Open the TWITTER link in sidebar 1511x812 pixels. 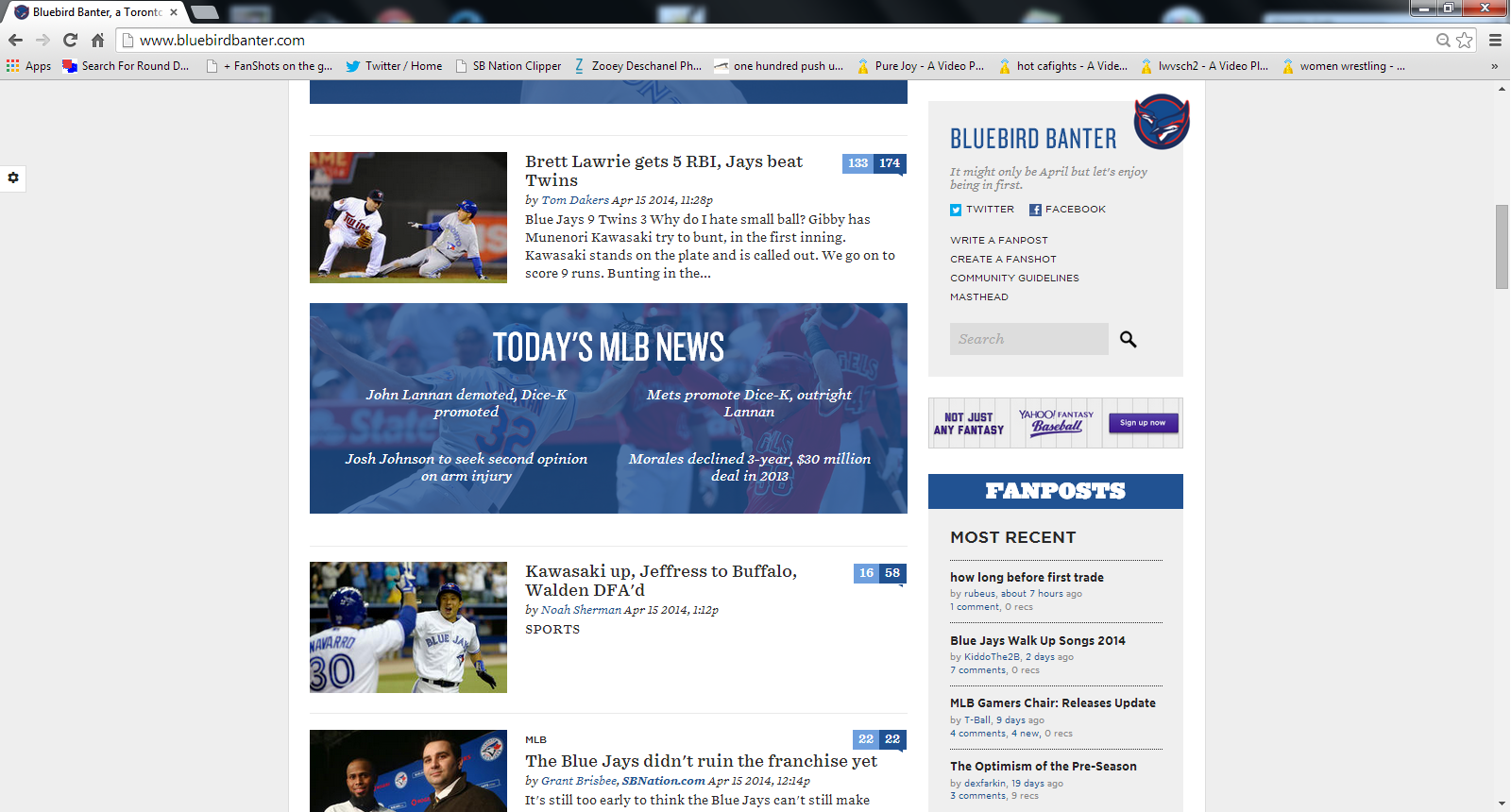pos(990,210)
